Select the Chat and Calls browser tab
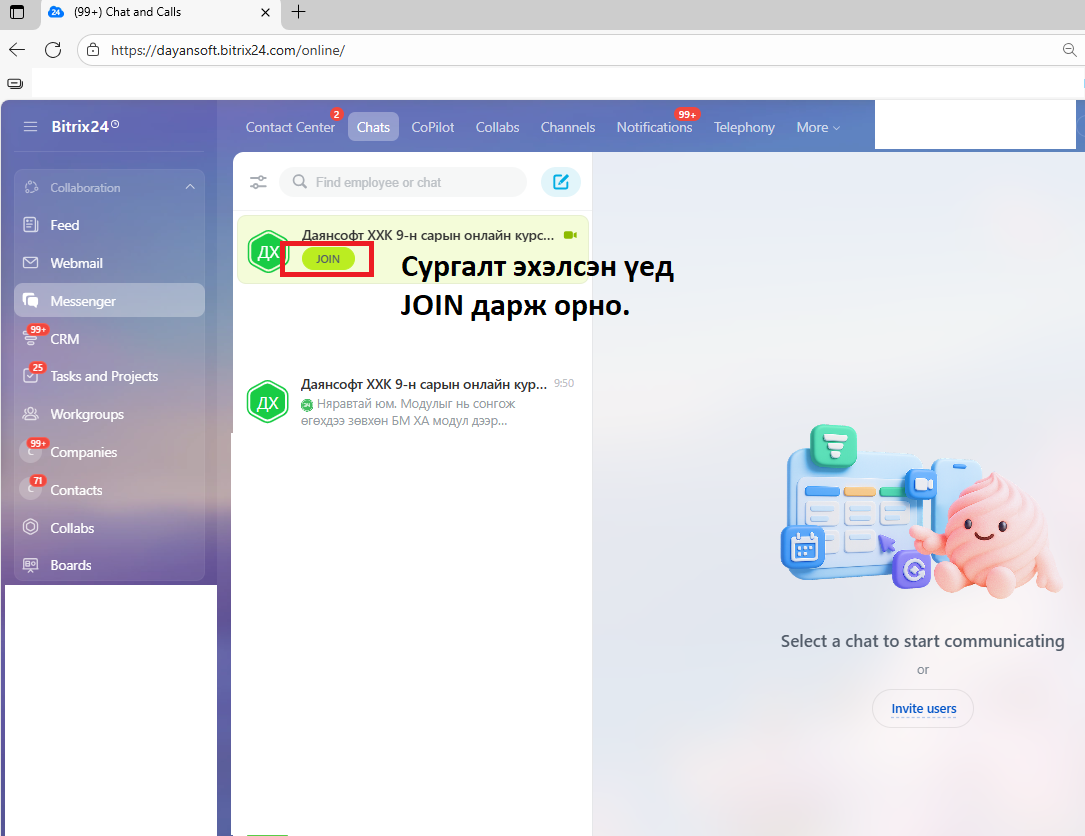Image resolution: width=1085 pixels, height=836 pixels. 161,12
